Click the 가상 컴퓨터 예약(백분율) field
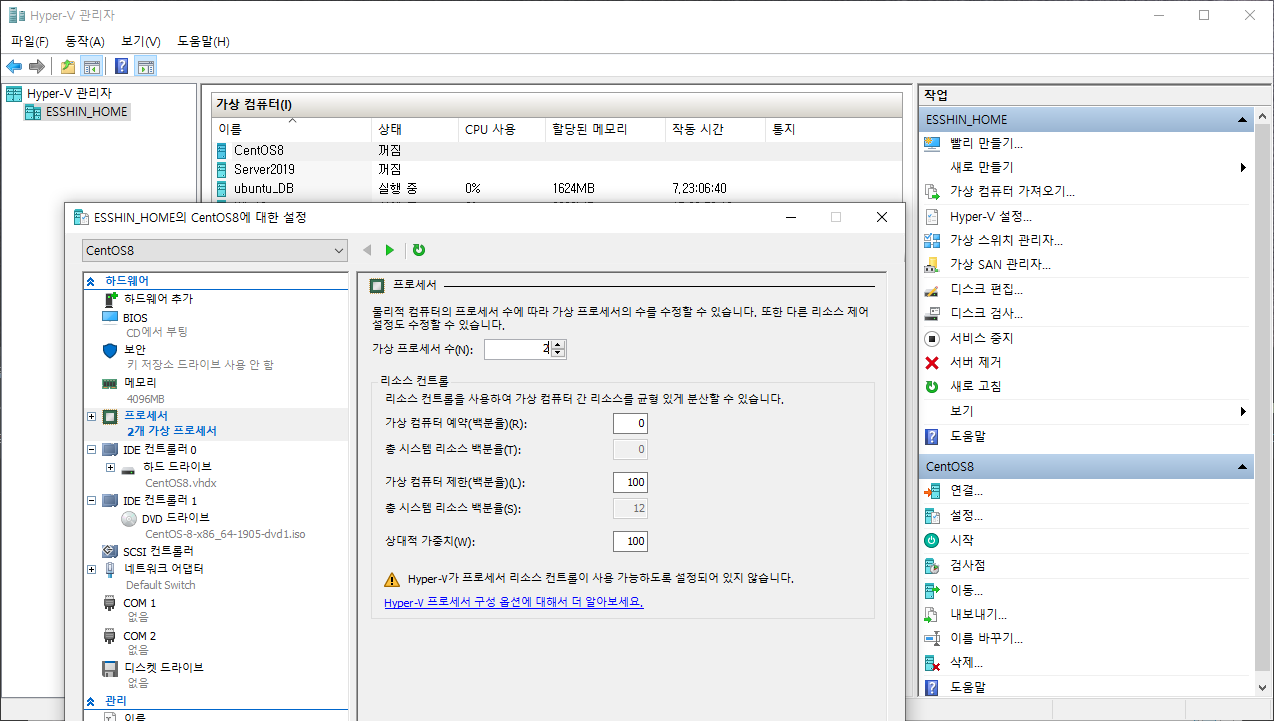This screenshot has width=1274, height=721. [x=630, y=423]
